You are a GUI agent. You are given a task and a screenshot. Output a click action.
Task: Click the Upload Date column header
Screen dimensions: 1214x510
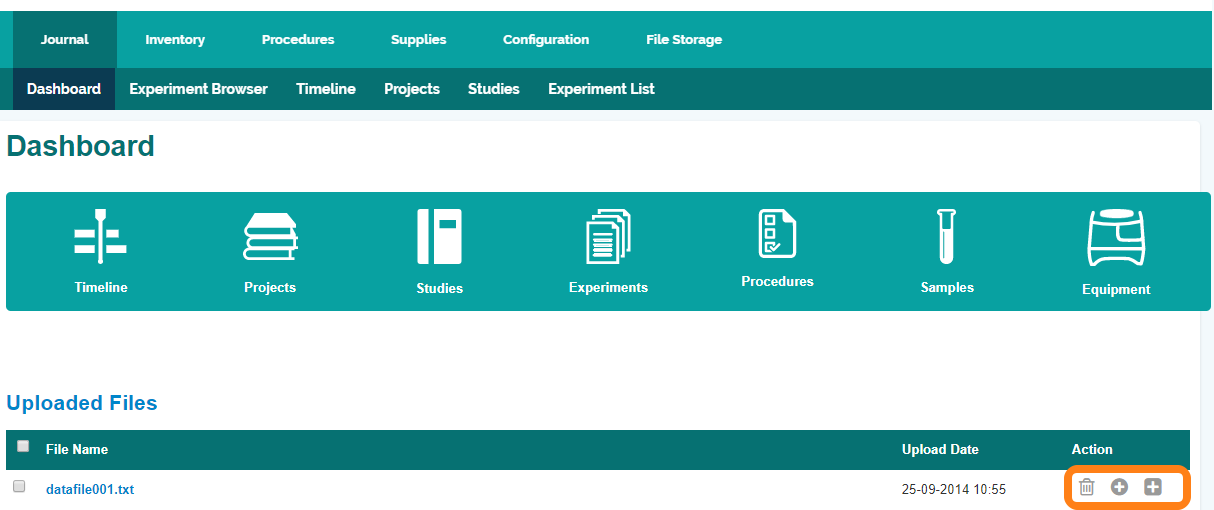click(x=940, y=449)
